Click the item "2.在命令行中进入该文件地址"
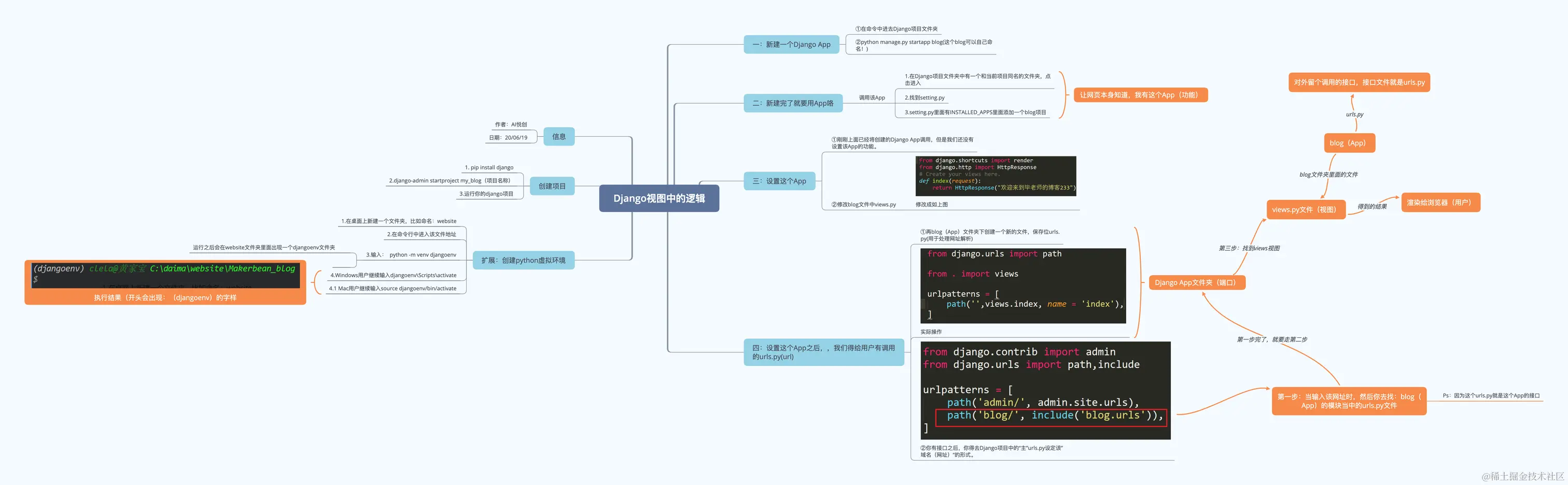Screen dimensions: 1568x485 (x=422, y=234)
